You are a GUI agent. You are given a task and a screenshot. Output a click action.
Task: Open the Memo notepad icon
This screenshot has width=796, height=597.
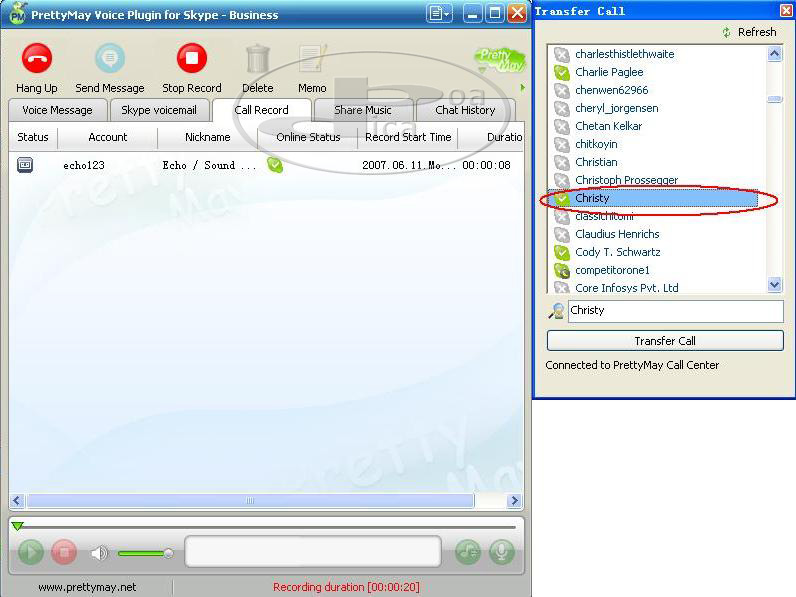point(312,59)
